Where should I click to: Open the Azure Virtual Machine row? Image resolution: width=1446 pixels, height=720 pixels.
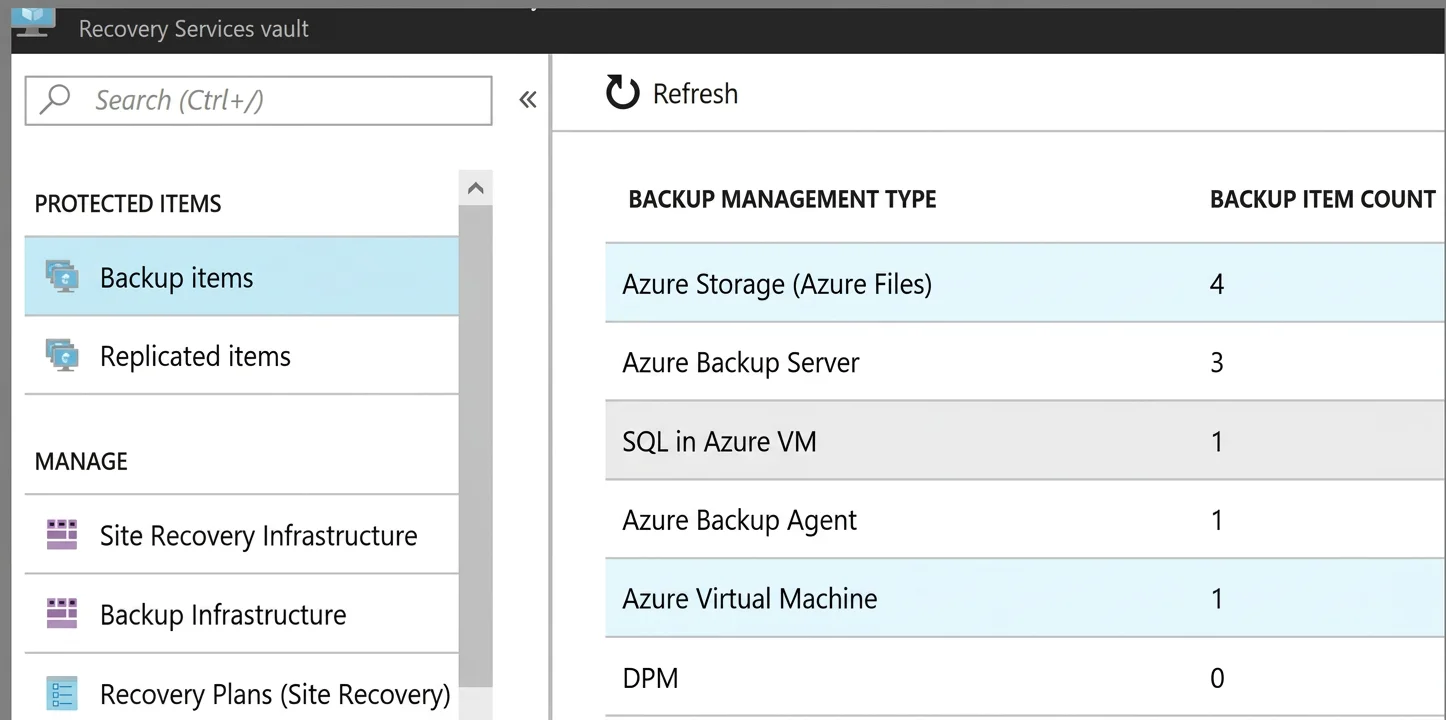(1025, 598)
